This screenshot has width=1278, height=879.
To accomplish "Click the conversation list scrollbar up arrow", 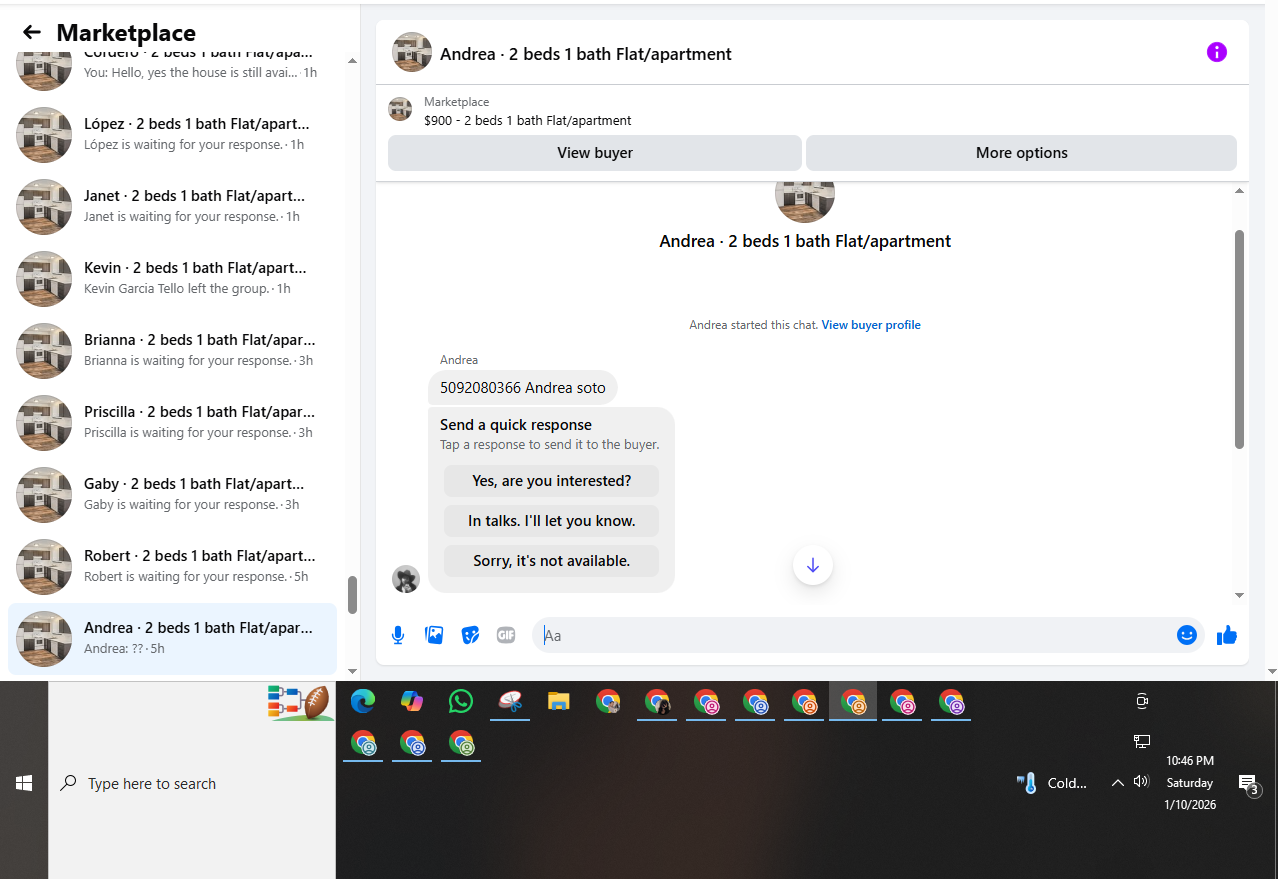I will point(352,61).
